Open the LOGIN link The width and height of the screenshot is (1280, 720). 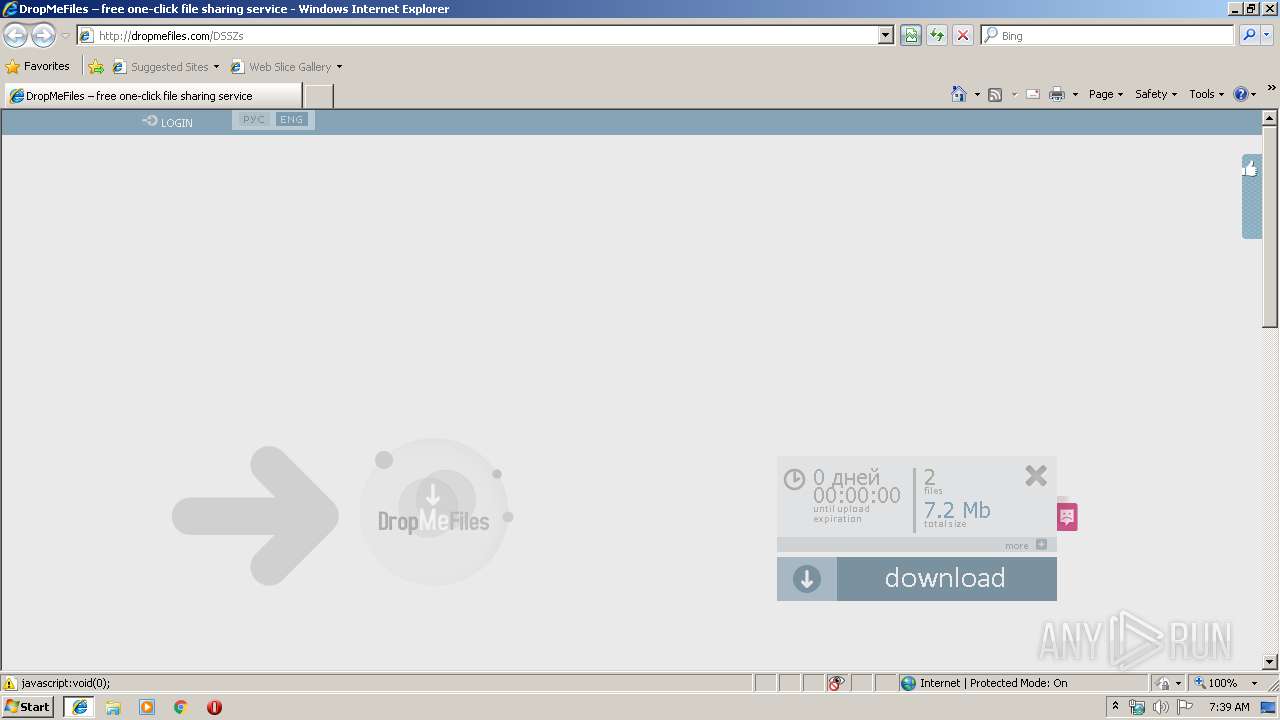point(167,122)
